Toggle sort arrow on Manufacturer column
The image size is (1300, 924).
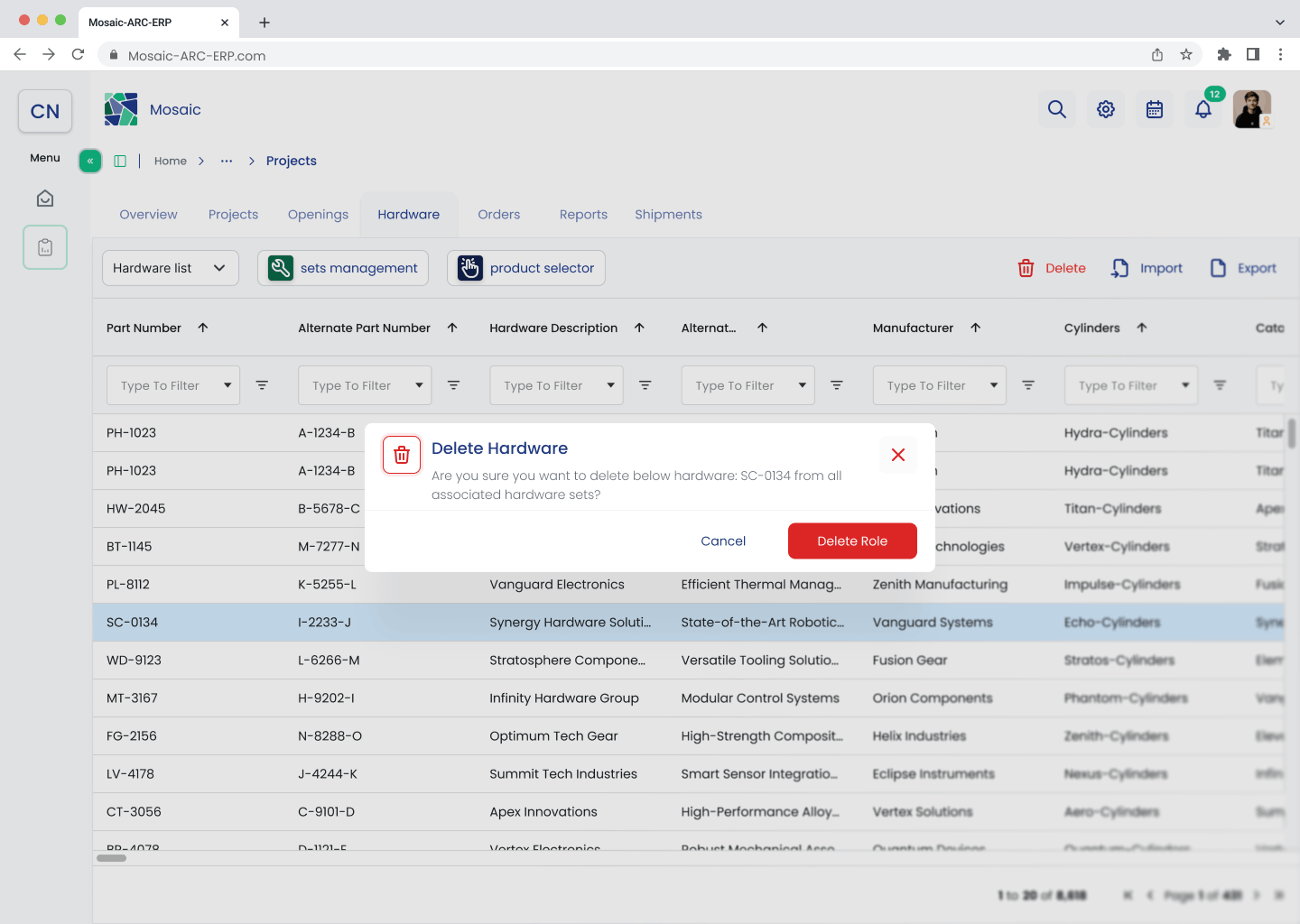976,328
